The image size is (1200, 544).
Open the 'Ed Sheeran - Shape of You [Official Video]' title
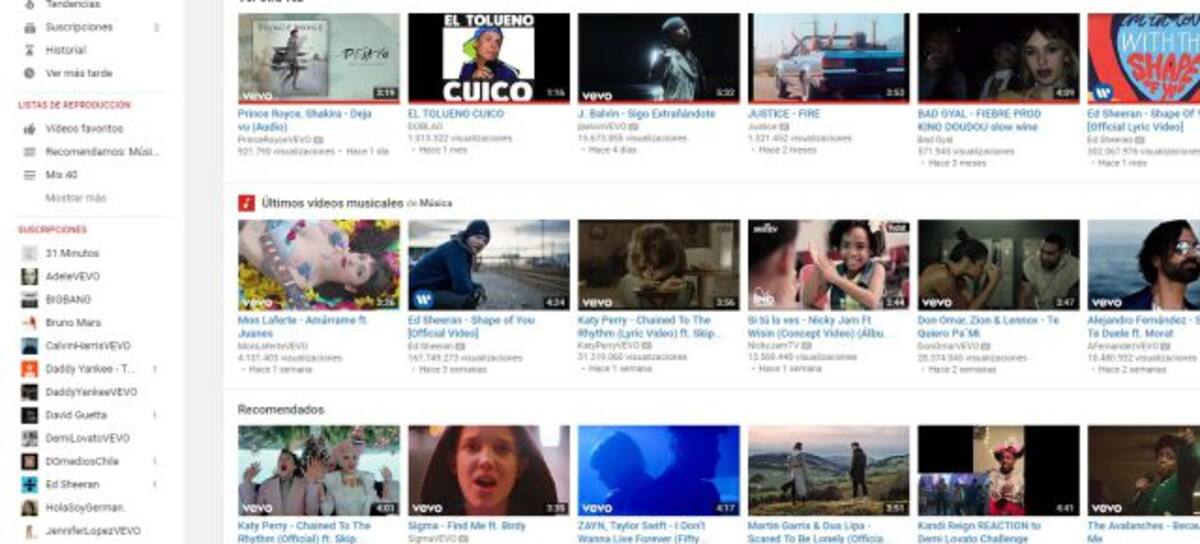coord(470,327)
